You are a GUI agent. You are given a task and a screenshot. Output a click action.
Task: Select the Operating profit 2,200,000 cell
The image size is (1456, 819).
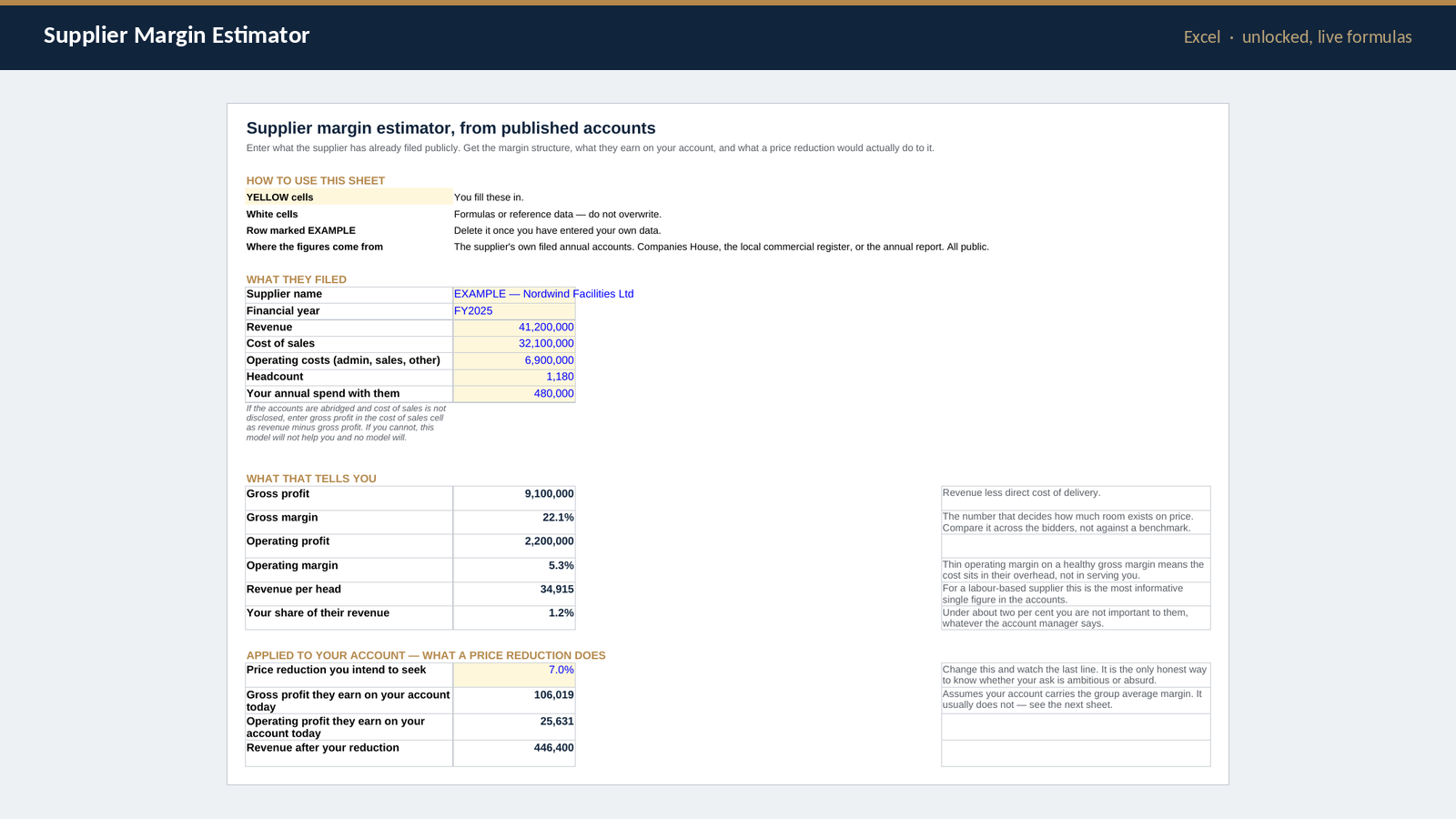(x=514, y=545)
